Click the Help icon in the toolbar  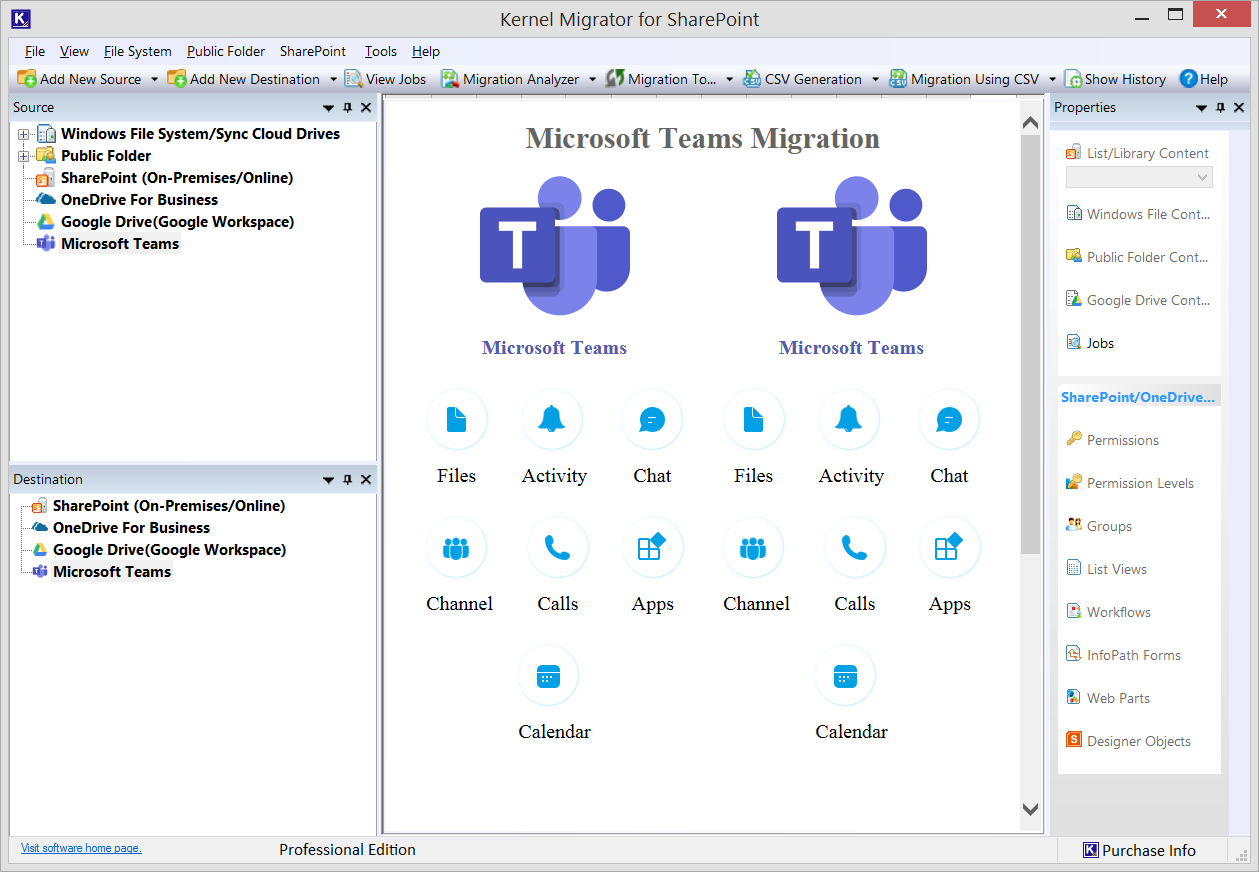click(x=1188, y=79)
